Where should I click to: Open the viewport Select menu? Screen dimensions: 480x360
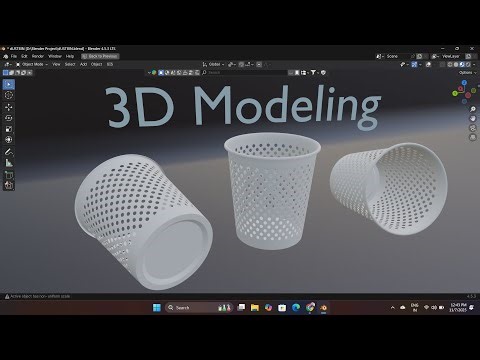coord(70,64)
